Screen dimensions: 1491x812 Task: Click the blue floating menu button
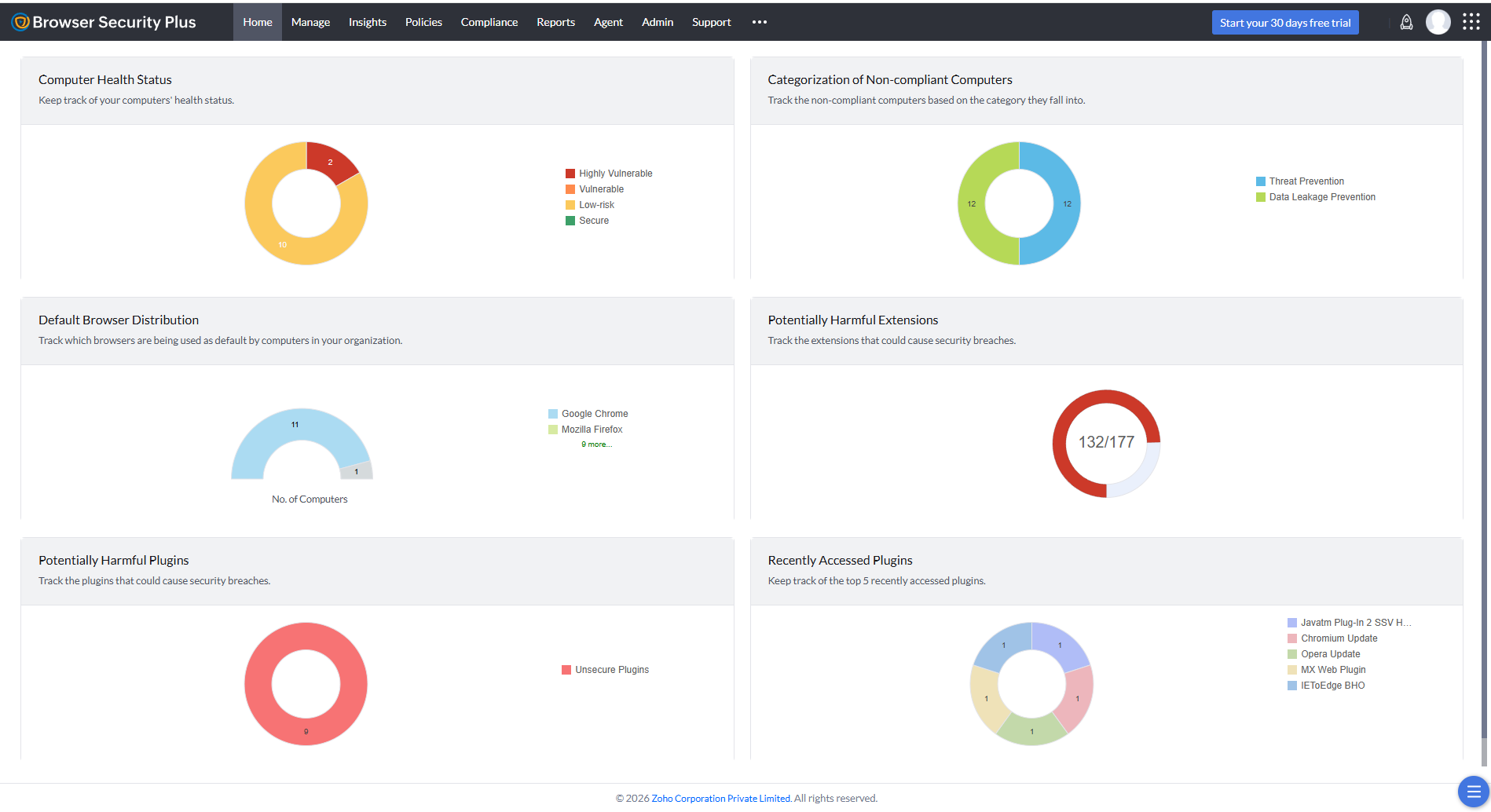click(x=1474, y=792)
